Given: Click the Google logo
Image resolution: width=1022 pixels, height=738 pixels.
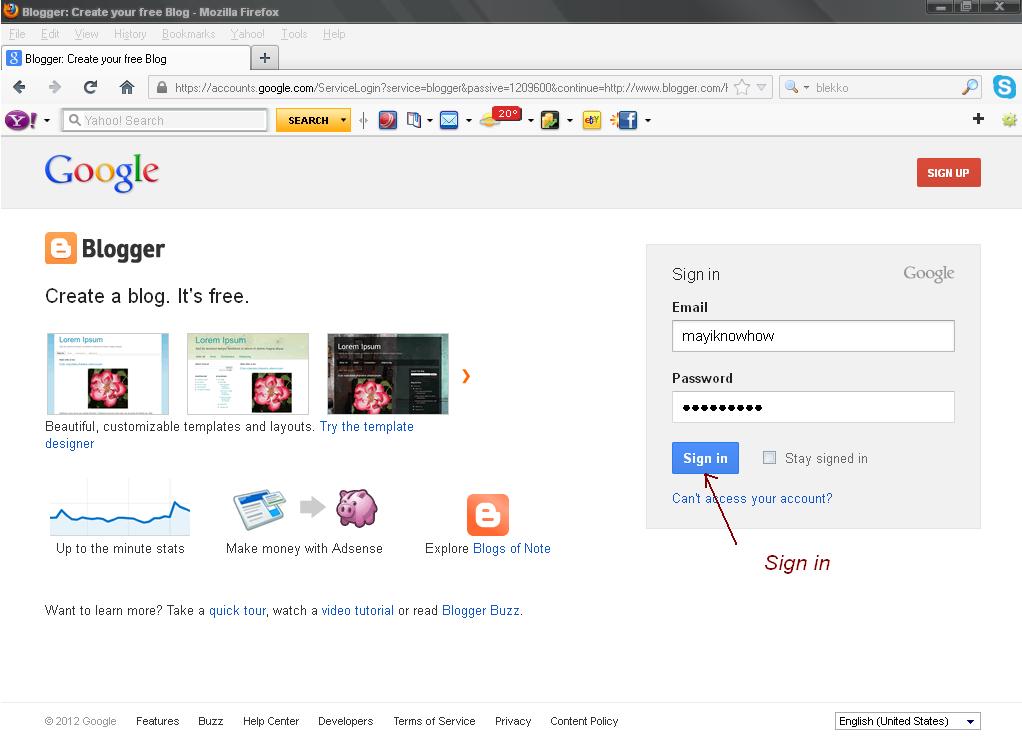Looking at the screenshot, I should tap(102, 172).
